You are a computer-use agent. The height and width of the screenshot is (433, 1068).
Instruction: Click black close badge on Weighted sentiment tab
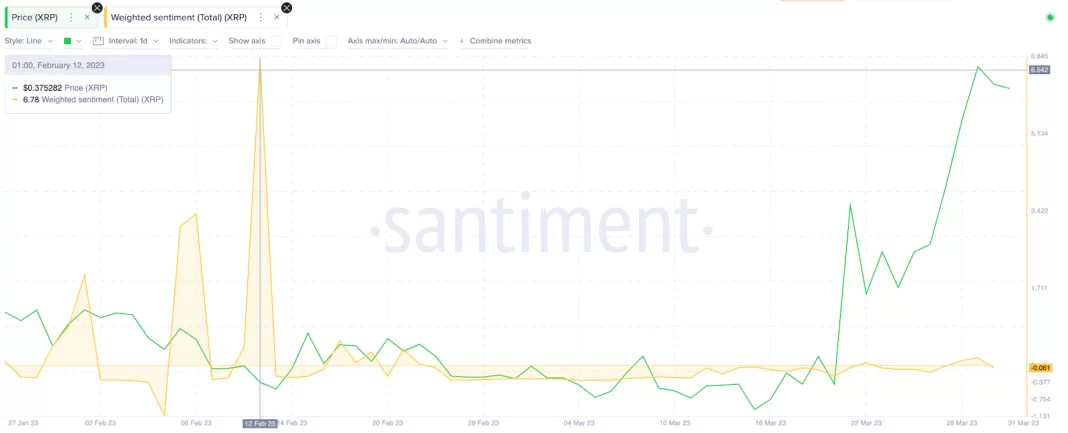(287, 7)
